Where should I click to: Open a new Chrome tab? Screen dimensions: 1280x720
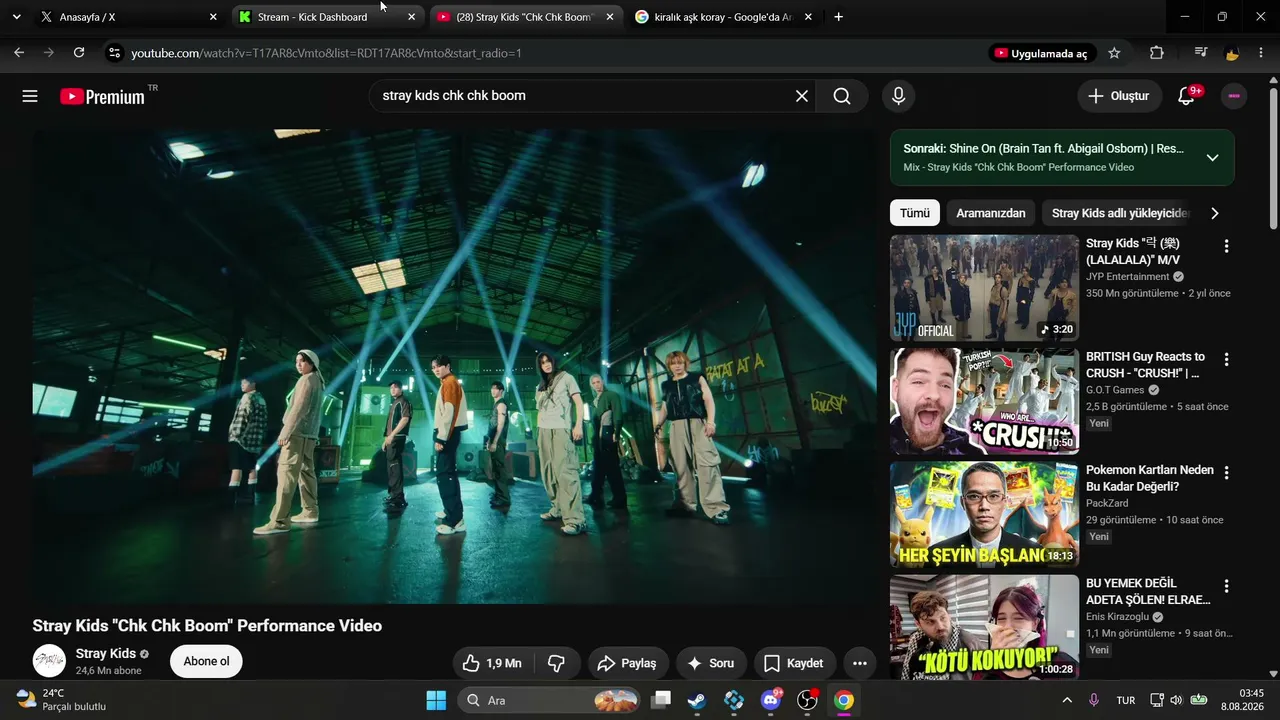tap(838, 17)
